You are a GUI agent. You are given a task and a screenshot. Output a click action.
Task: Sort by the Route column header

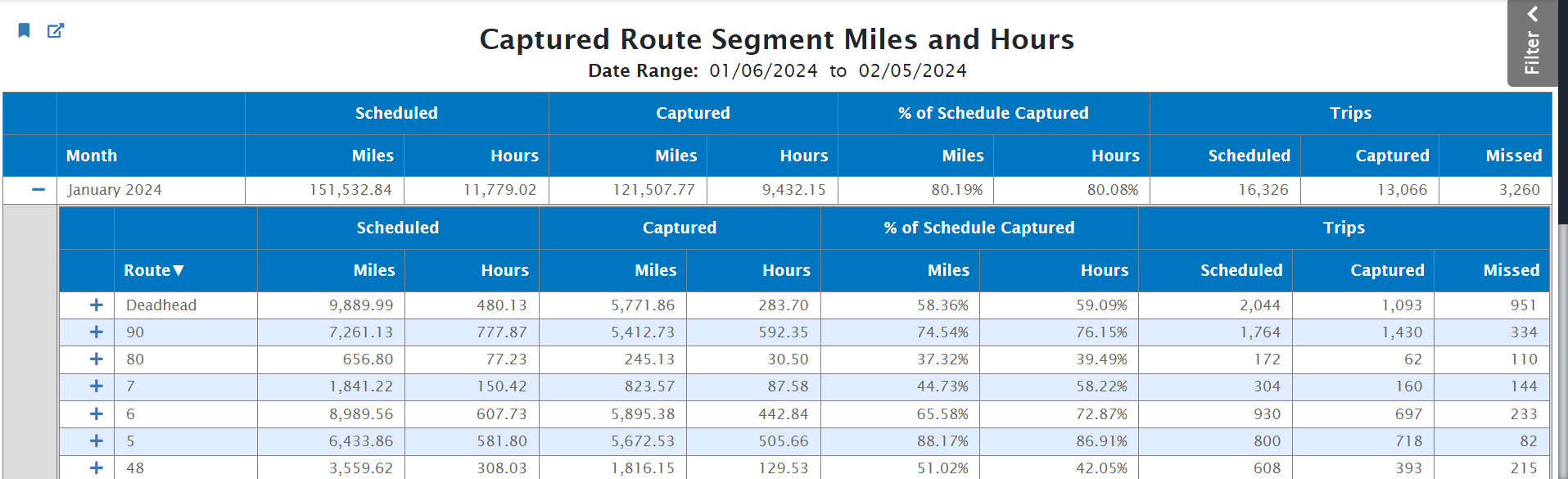154,271
